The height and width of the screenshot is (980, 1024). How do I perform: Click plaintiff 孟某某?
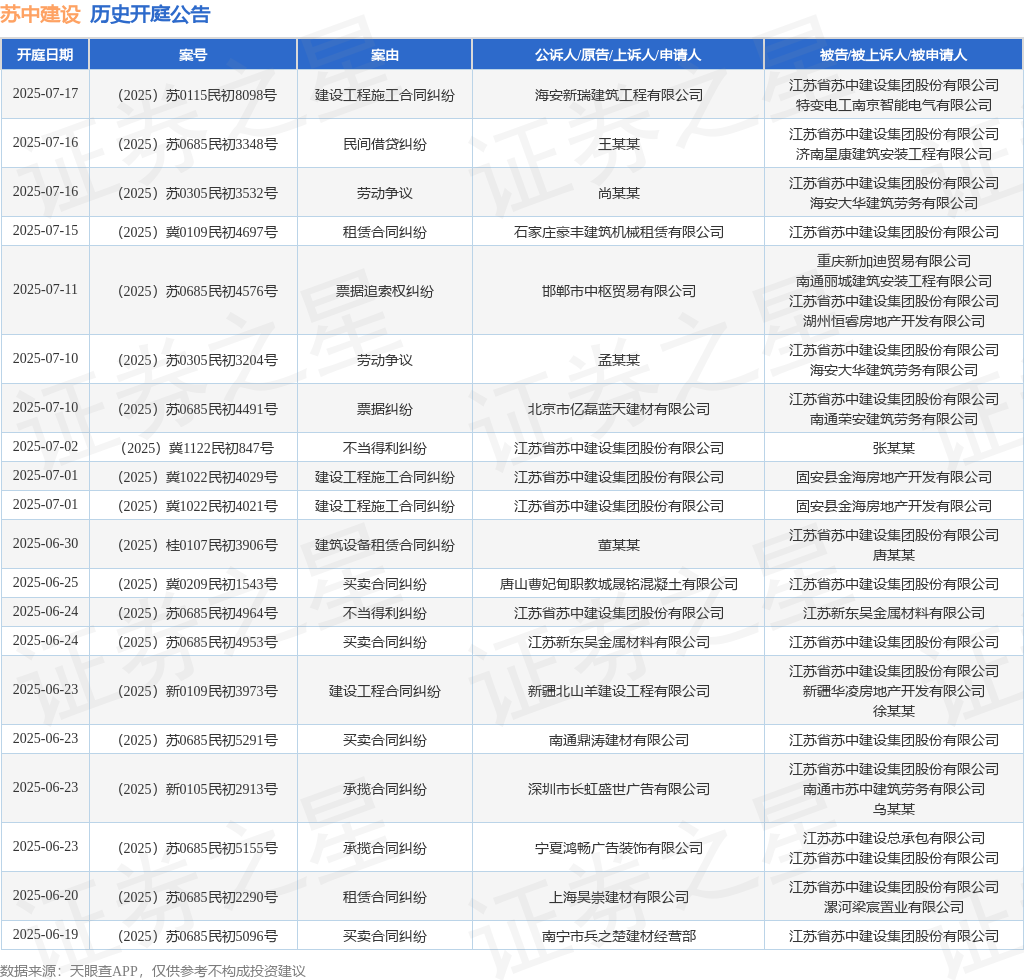(618, 360)
